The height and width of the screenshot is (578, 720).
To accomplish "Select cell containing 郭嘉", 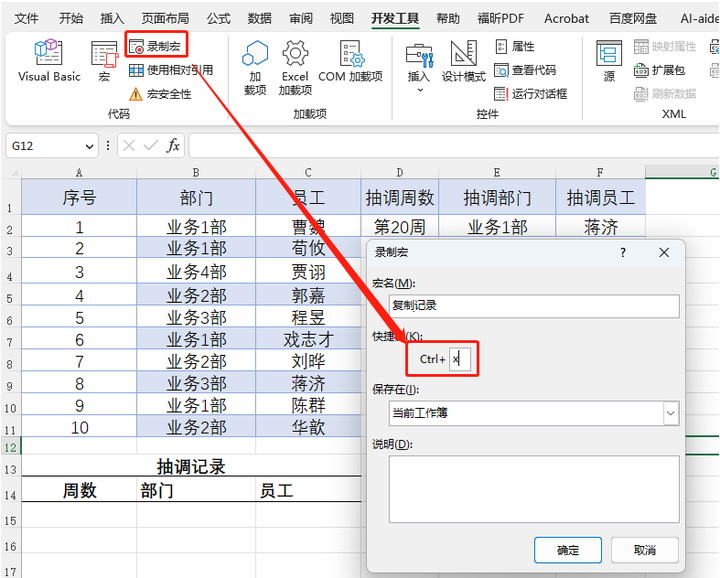I will point(308,295).
